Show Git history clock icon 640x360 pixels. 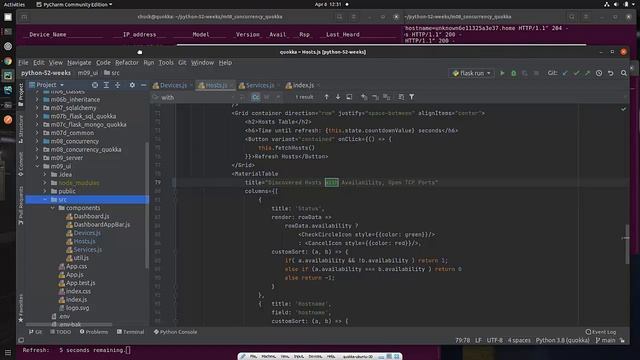click(x=599, y=73)
